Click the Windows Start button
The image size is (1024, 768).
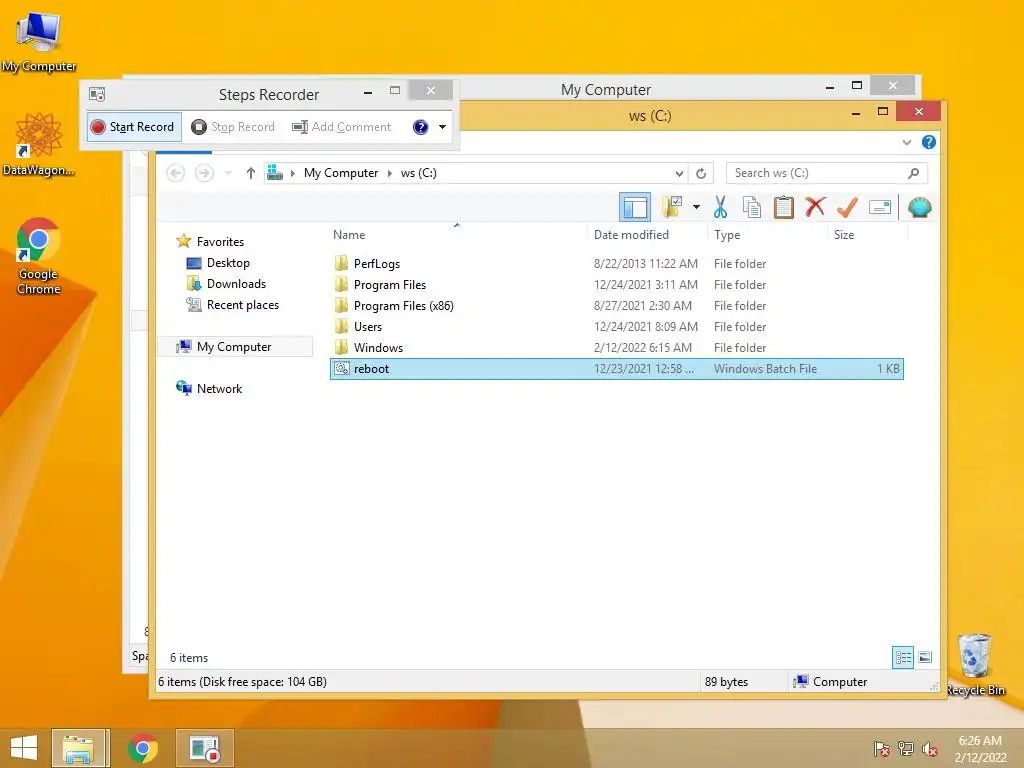point(24,748)
